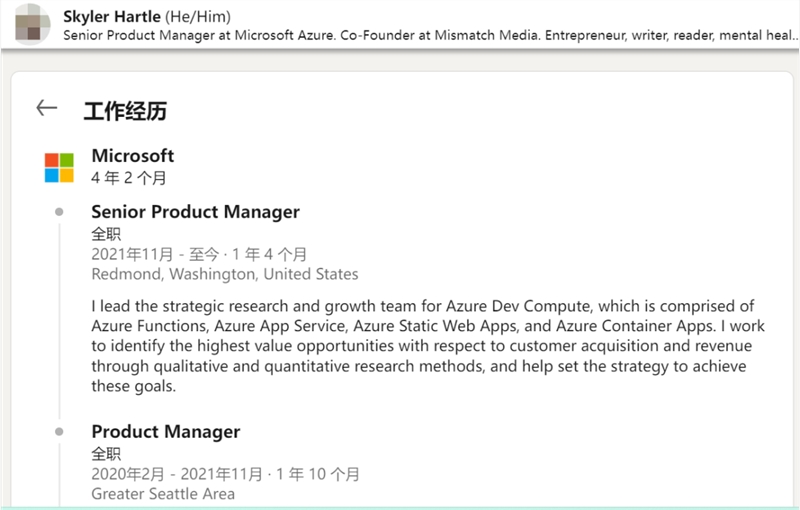Select the Senior Product Manager title
800x510 pixels.
click(x=195, y=212)
